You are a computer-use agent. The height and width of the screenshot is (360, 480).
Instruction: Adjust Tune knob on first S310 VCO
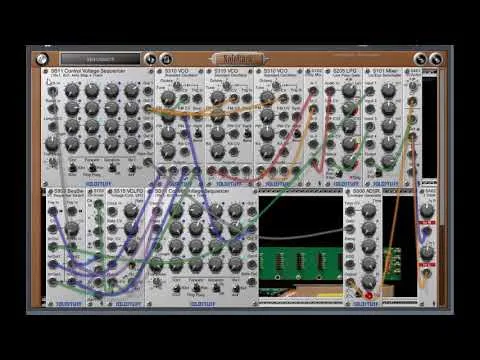[168, 98]
